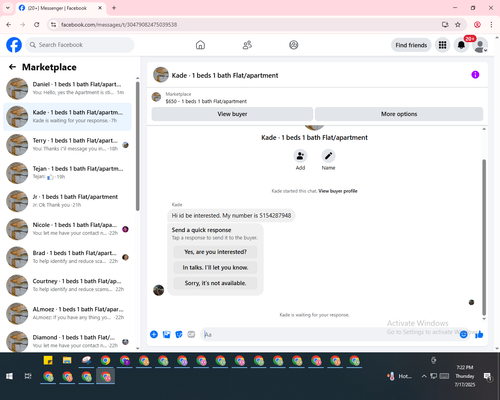This screenshot has width=500, height=400.
Task: Open the Chrome three-dot menu
Action: tap(491, 24)
